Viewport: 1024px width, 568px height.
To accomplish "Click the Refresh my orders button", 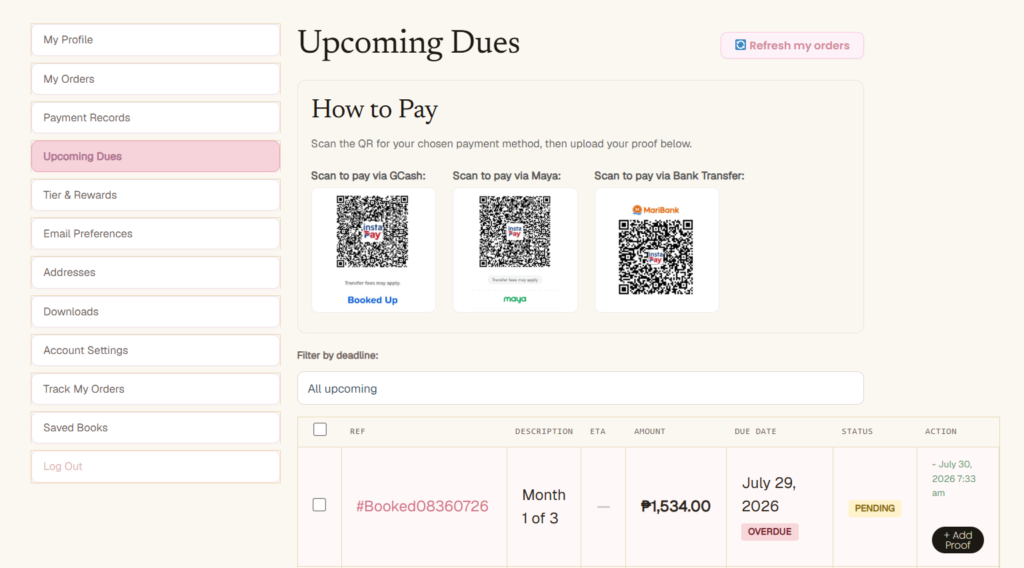I will (x=792, y=45).
